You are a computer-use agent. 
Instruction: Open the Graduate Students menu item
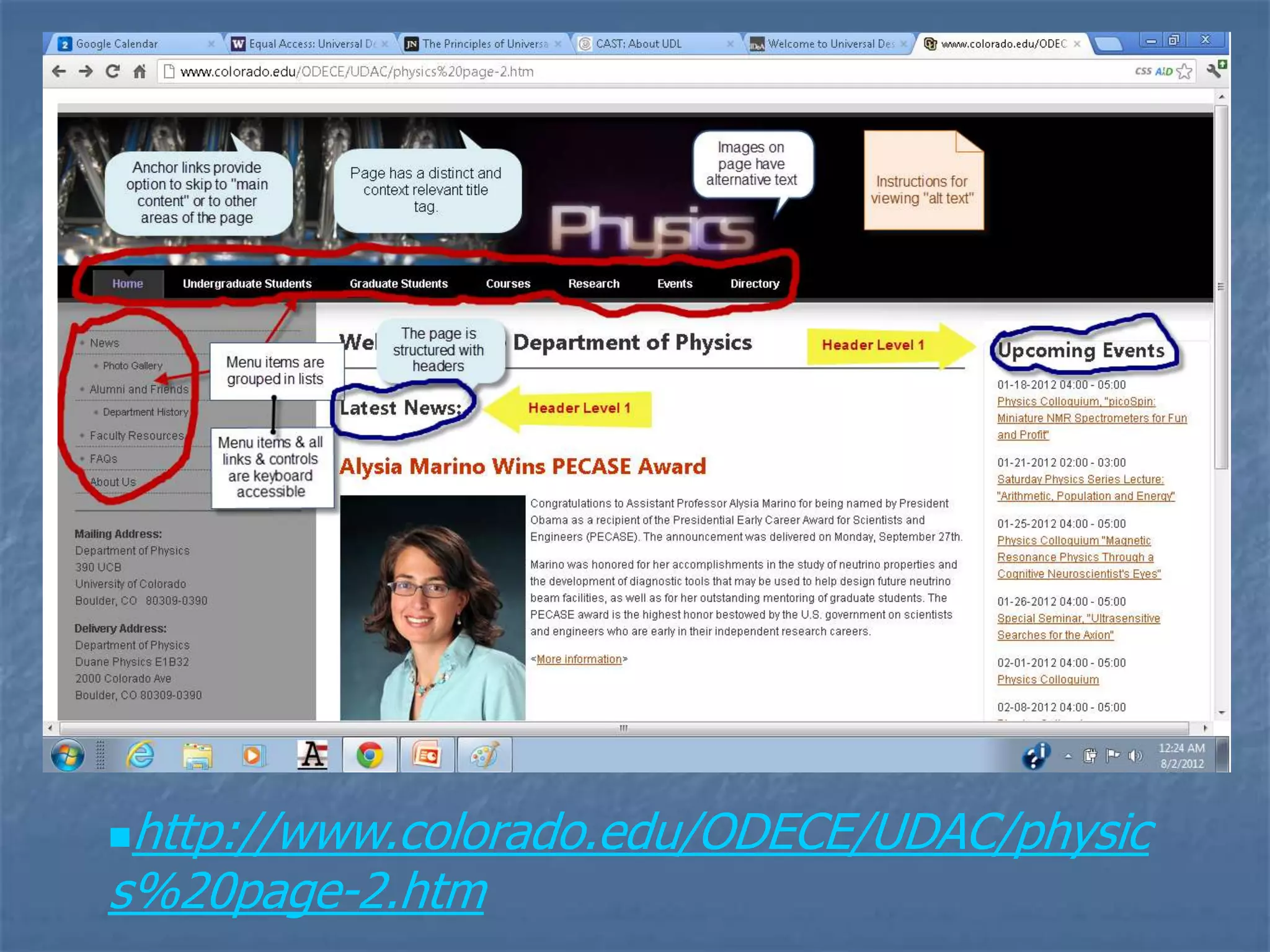point(399,284)
